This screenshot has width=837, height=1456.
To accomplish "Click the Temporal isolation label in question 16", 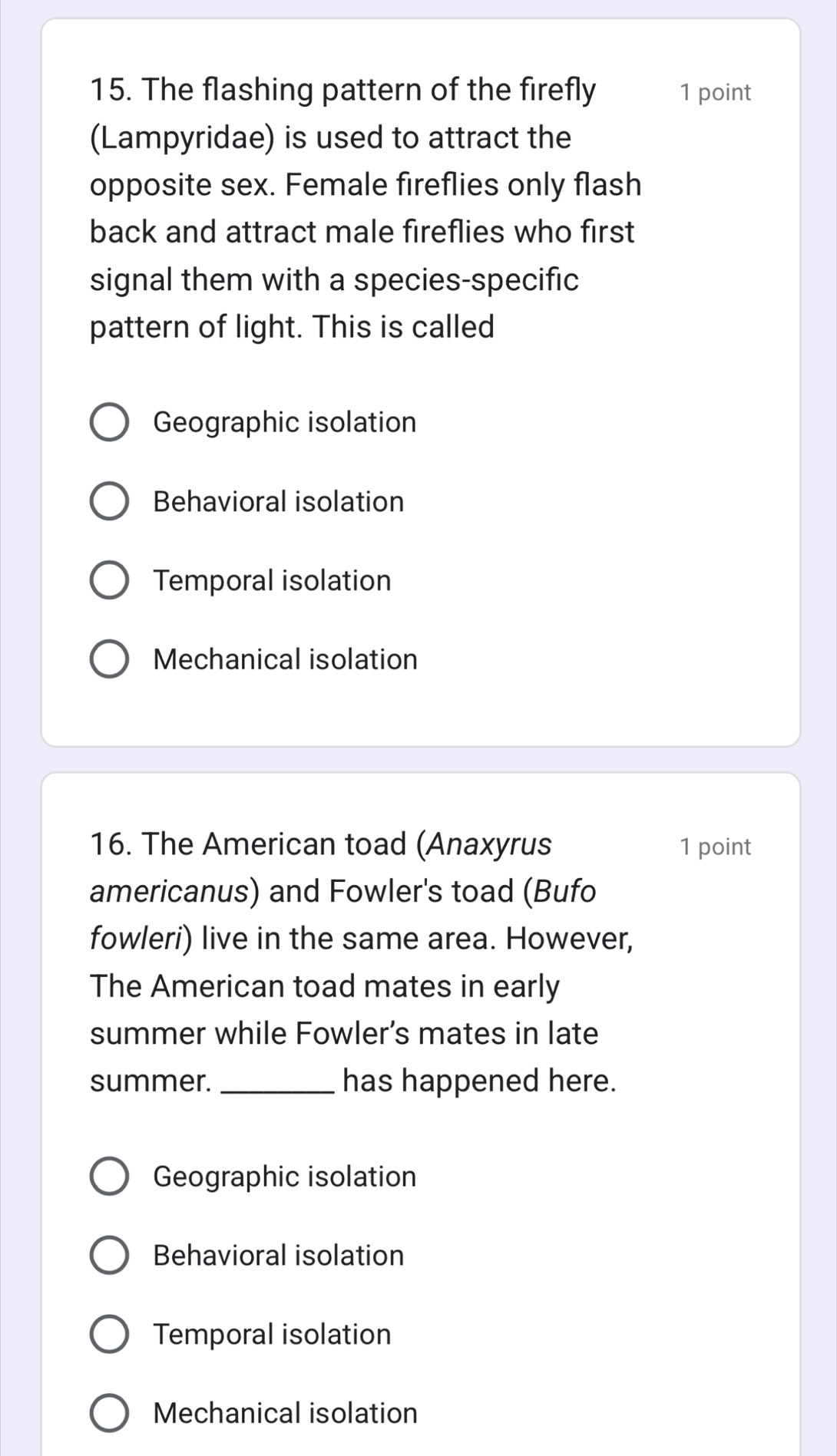I will click(x=273, y=1335).
